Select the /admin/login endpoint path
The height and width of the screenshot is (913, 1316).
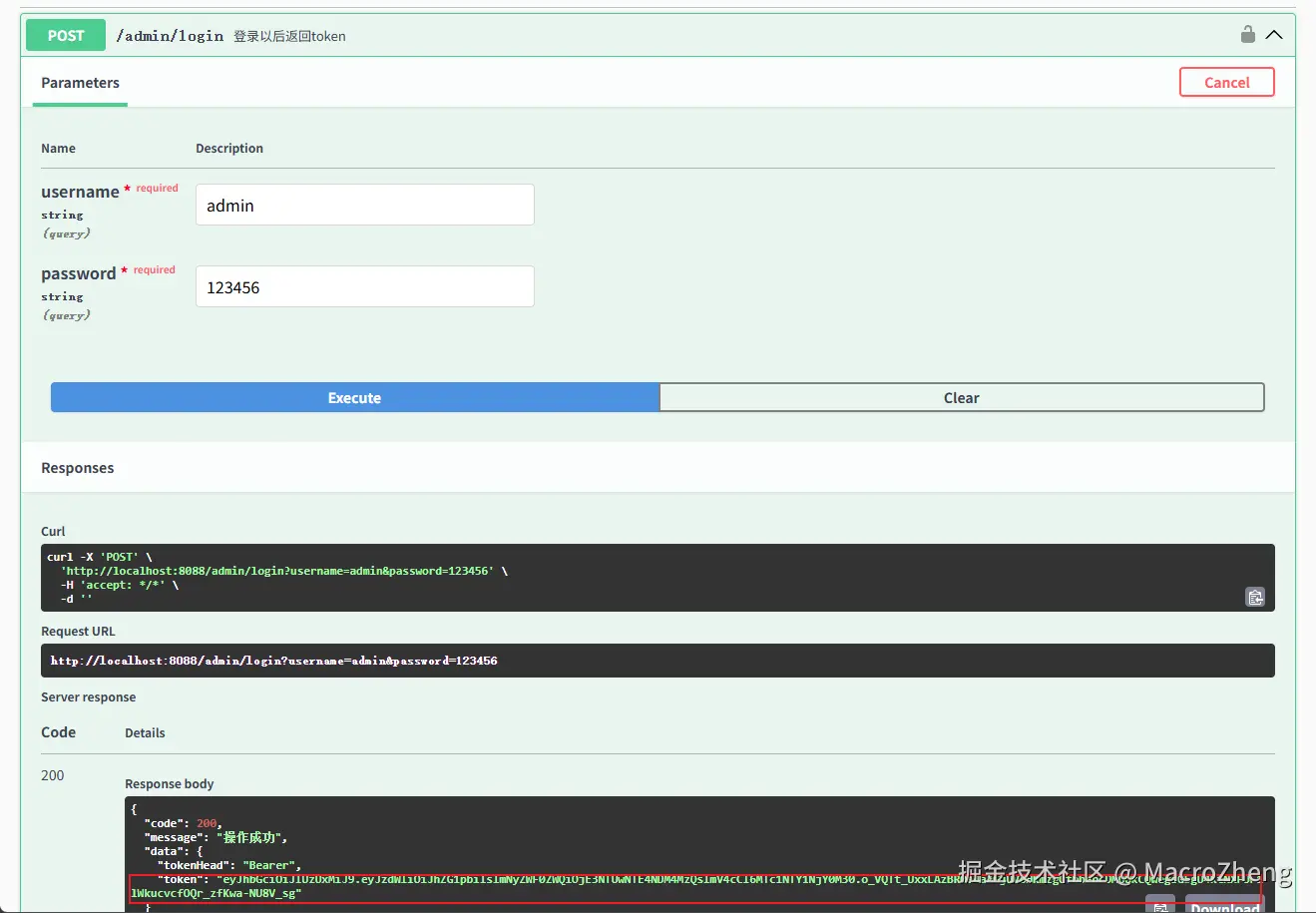pos(170,35)
